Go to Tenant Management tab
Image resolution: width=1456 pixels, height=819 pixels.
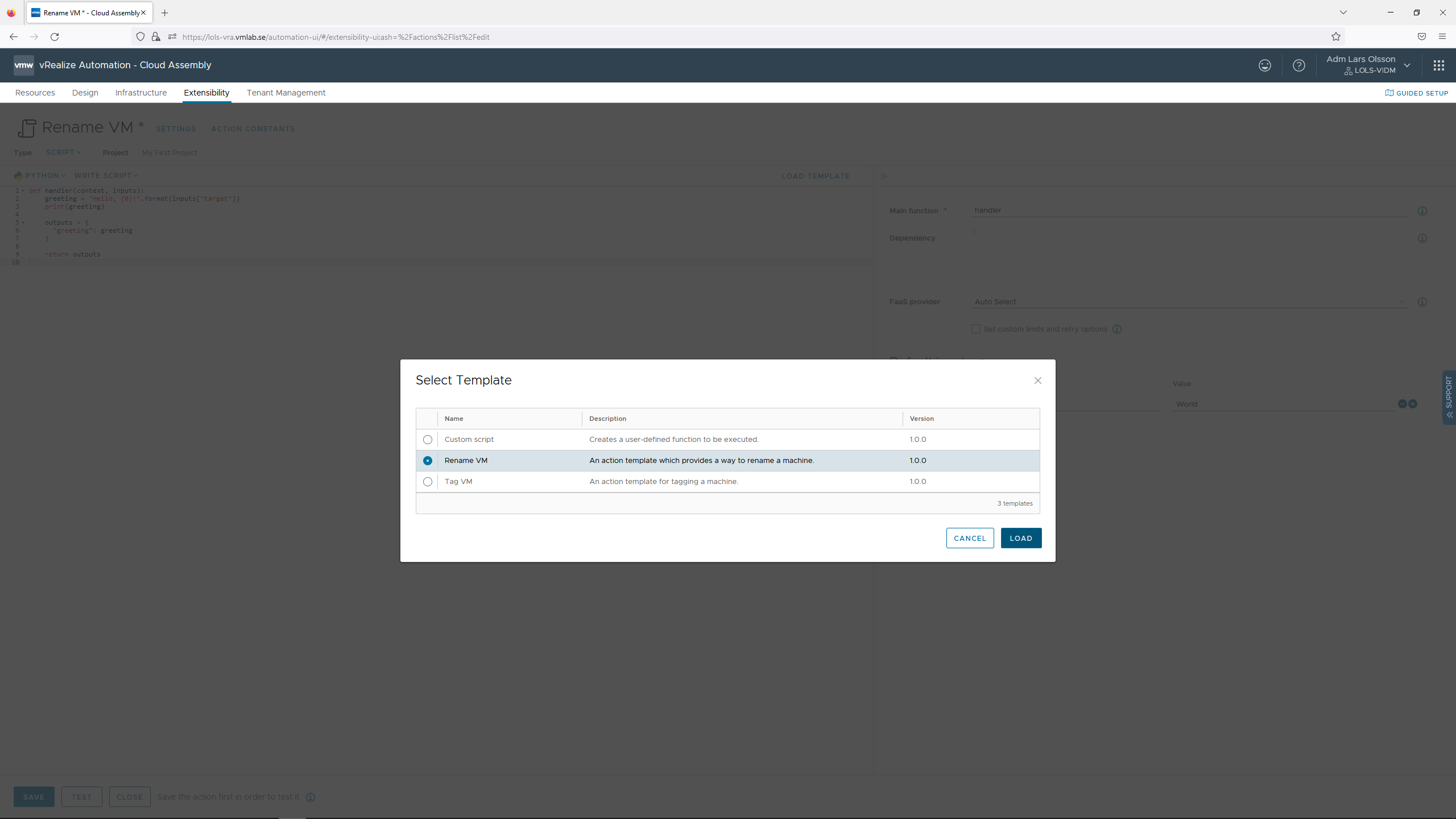(x=286, y=93)
